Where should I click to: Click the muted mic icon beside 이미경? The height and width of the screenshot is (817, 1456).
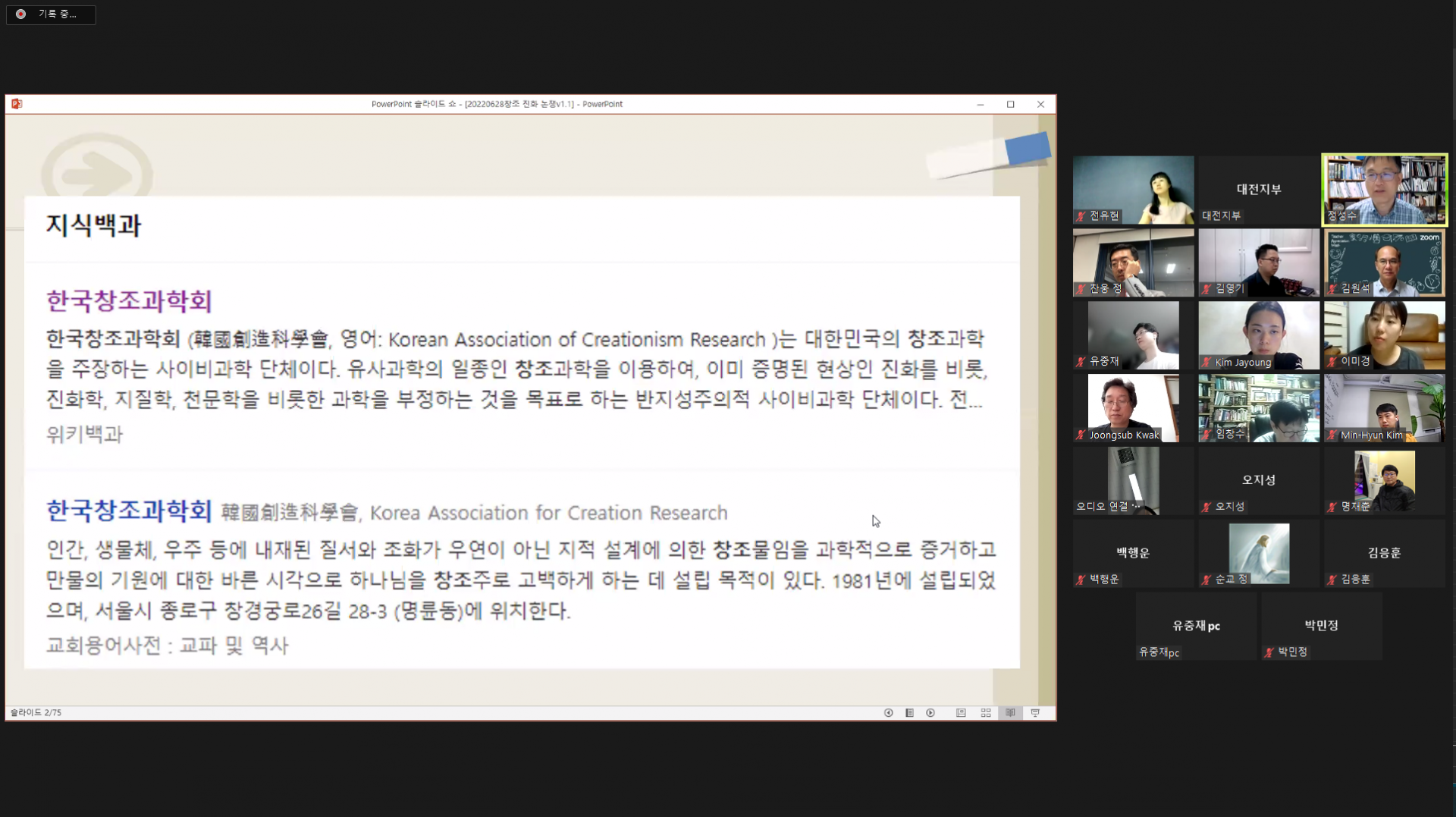tap(1332, 362)
